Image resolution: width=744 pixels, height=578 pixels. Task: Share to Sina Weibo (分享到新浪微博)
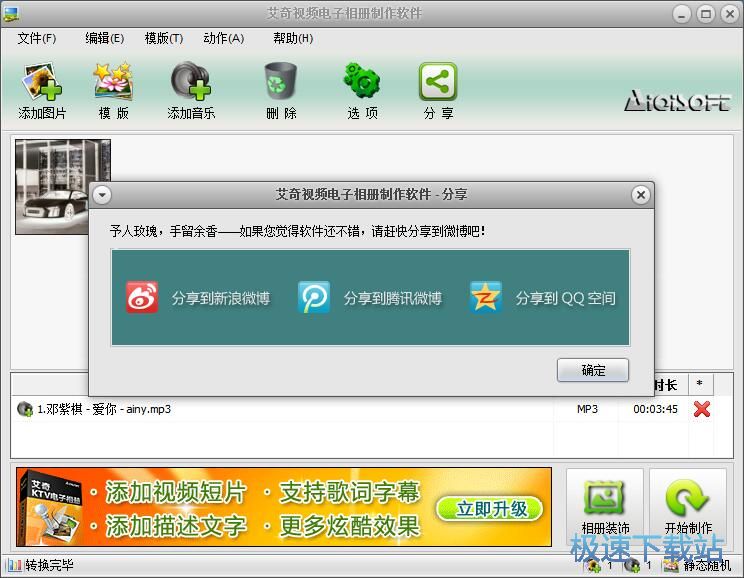[198, 298]
